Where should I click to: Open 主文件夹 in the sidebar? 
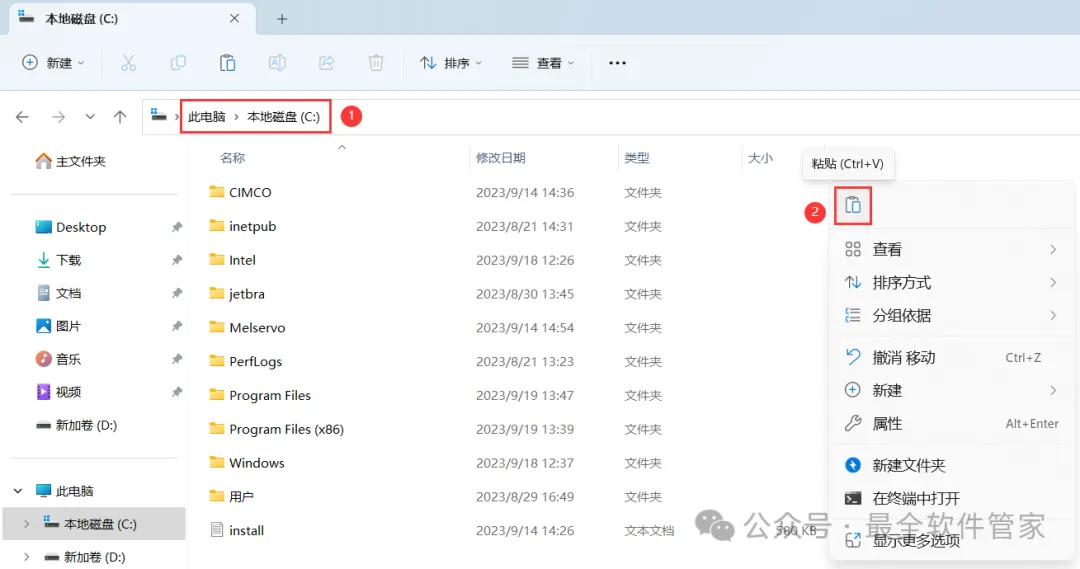pyautogui.click(x=71, y=161)
